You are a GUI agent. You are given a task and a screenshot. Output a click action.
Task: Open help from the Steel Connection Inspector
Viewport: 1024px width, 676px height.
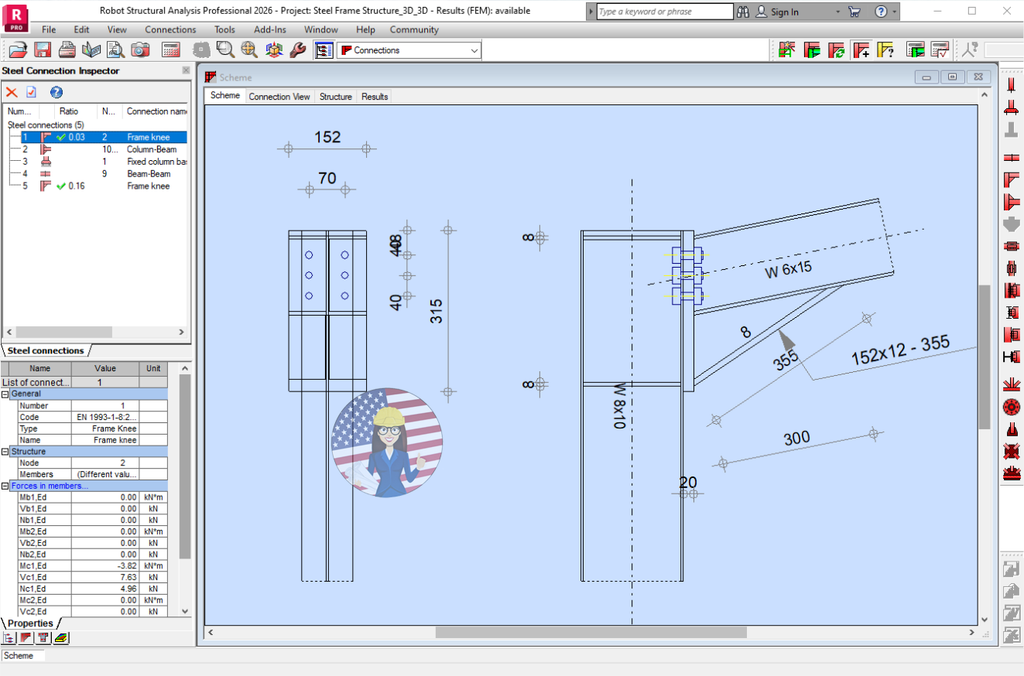[56, 92]
